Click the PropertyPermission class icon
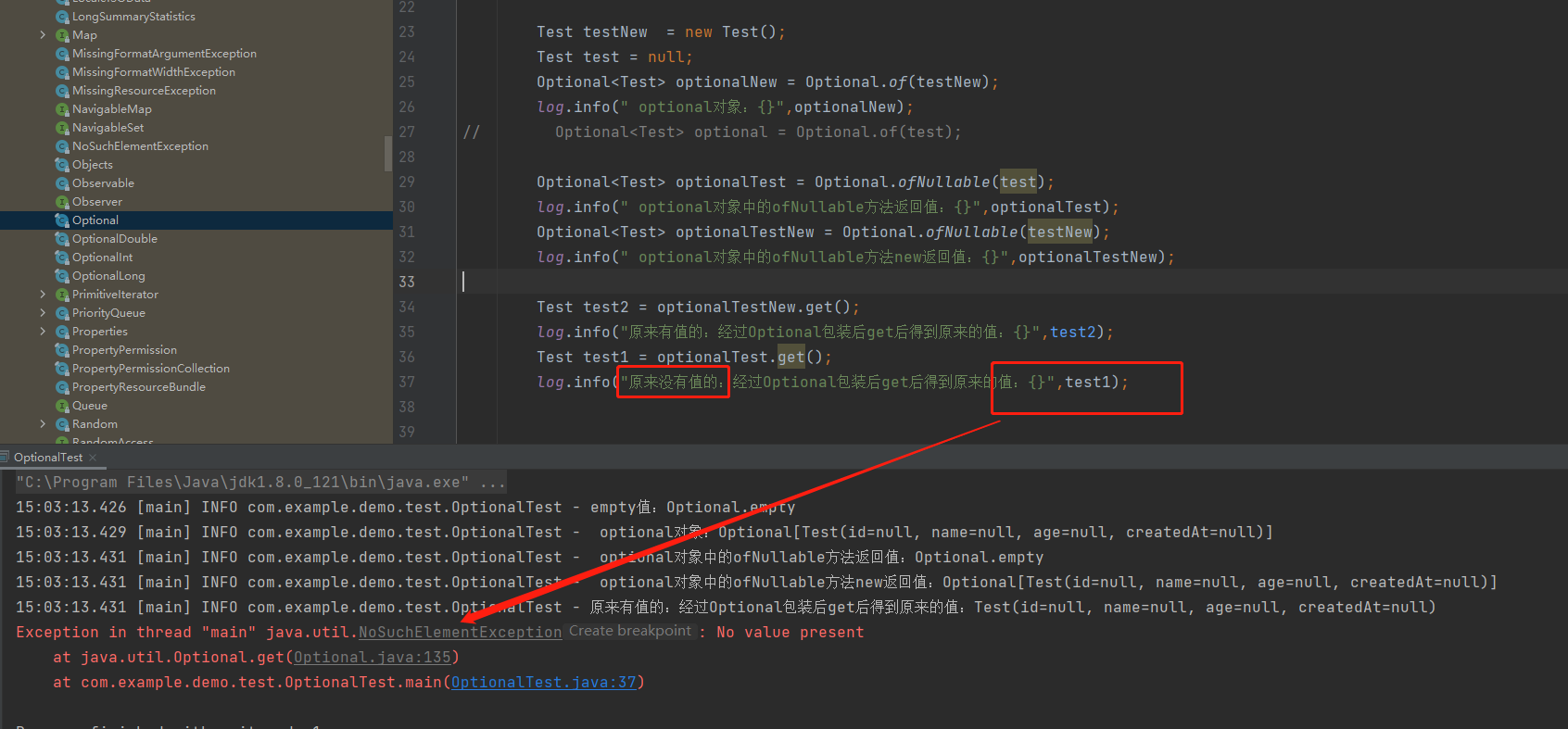 [63, 350]
